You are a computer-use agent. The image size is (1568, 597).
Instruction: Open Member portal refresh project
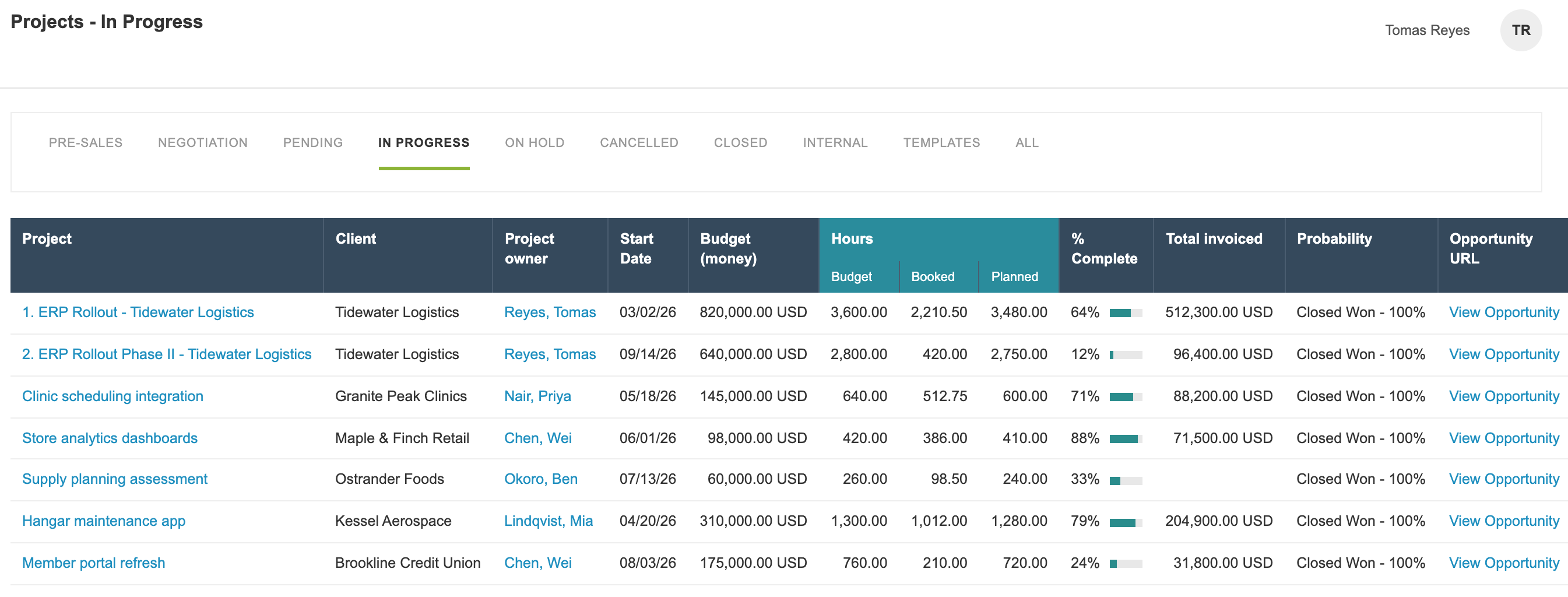(93, 563)
